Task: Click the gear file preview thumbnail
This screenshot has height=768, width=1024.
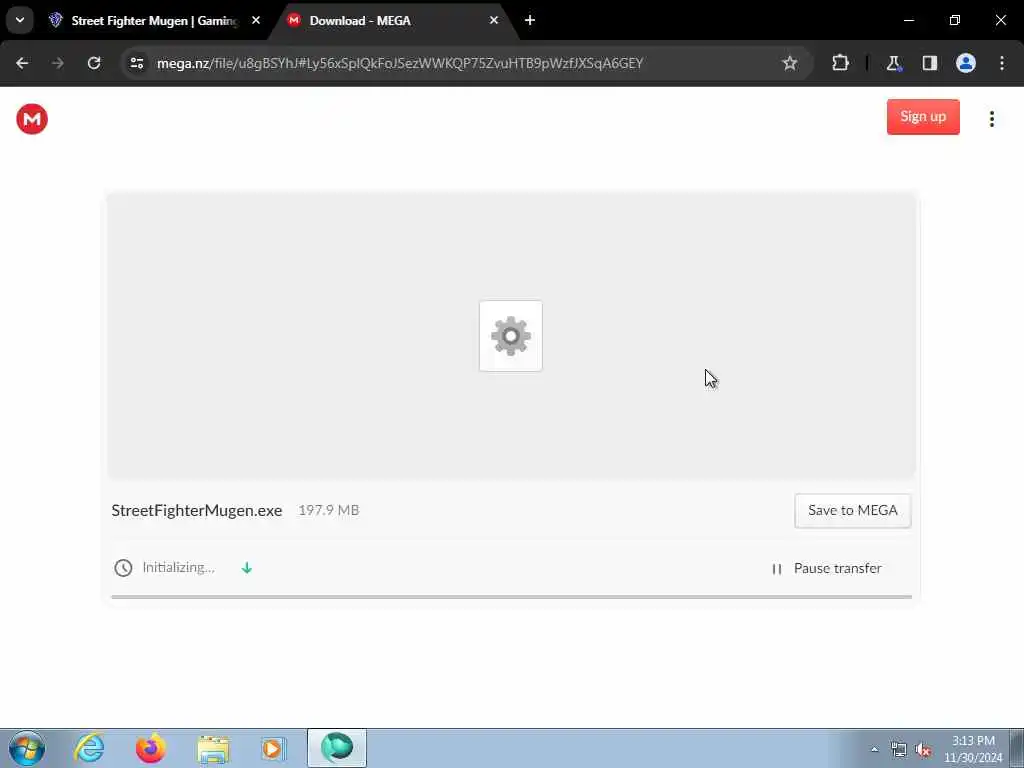Action: [x=511, y=336]
